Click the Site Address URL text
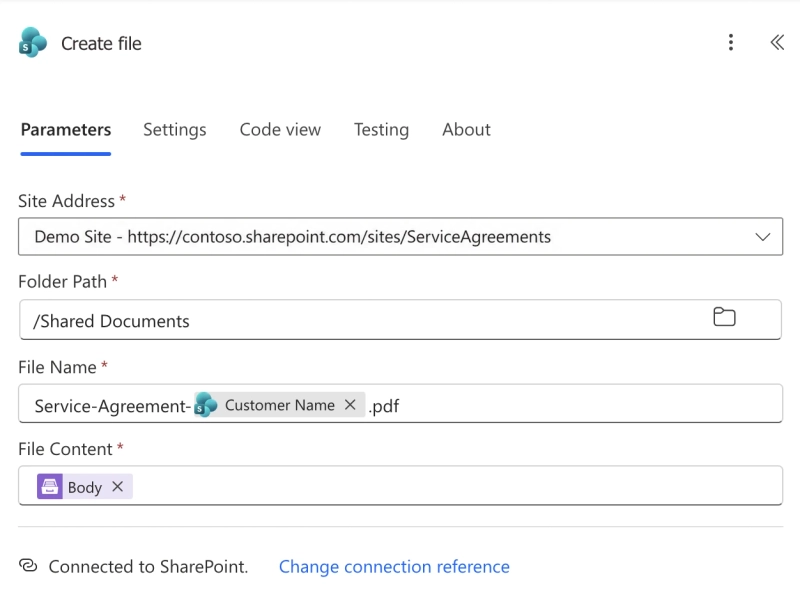Image resolution: width=800 pixels, height=611 pixels. pyautogui.click(x=339, y=237)
